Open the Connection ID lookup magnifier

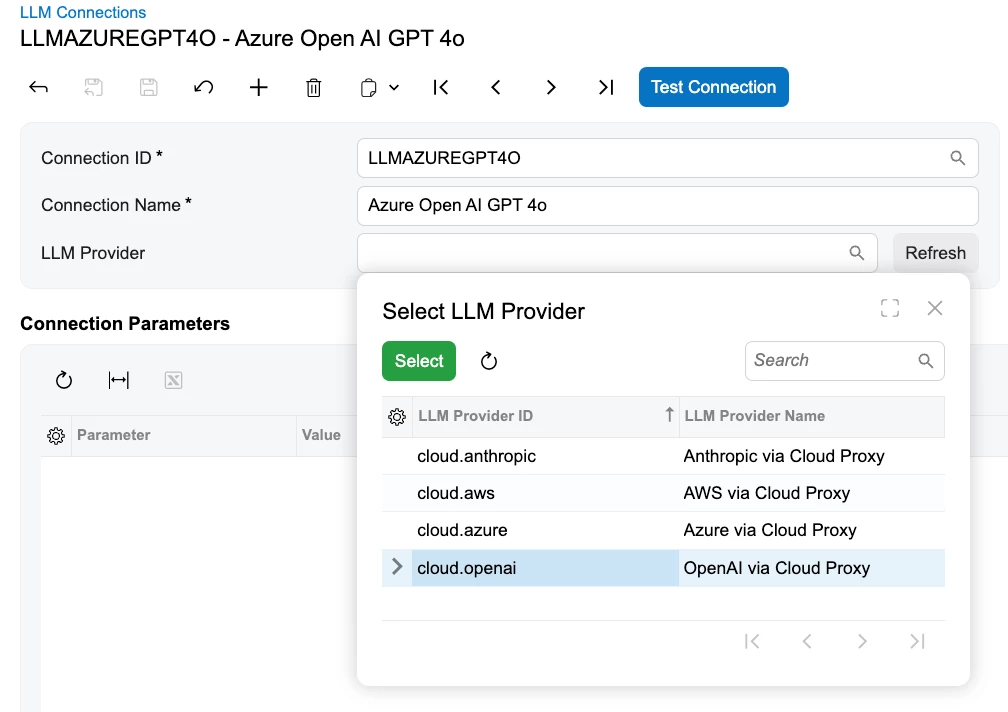point(958,158)
